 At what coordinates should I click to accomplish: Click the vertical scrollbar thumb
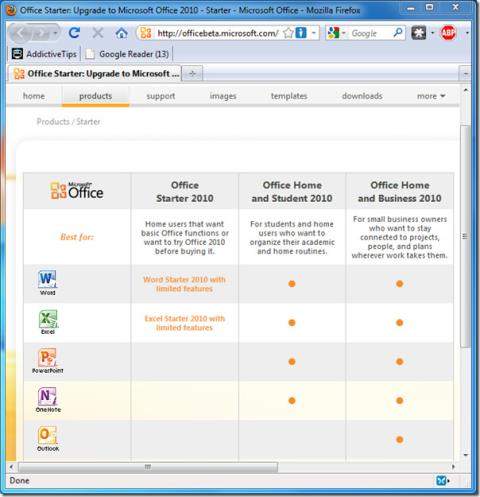pos(465,236)
